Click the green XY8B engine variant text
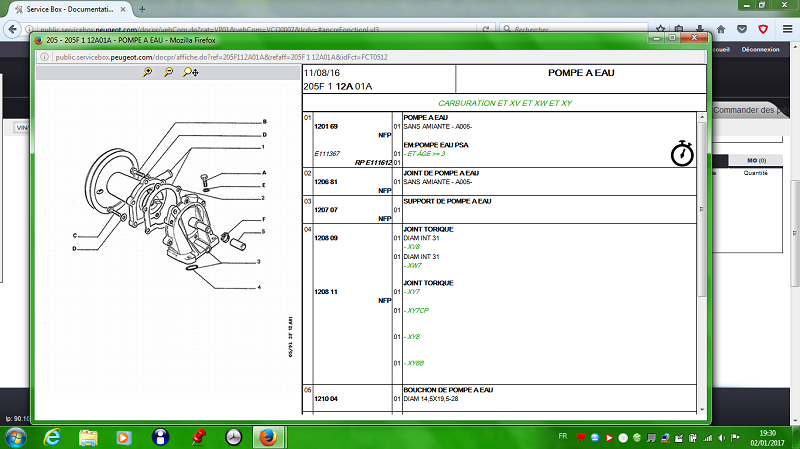This screenshot has height=449, width=800. click(x=414, y=363)
